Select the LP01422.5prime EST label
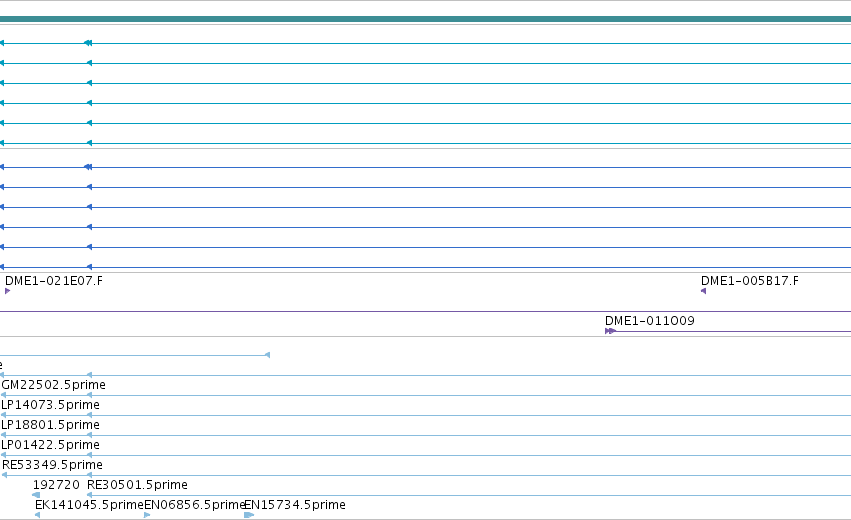 tap(50, 445)
